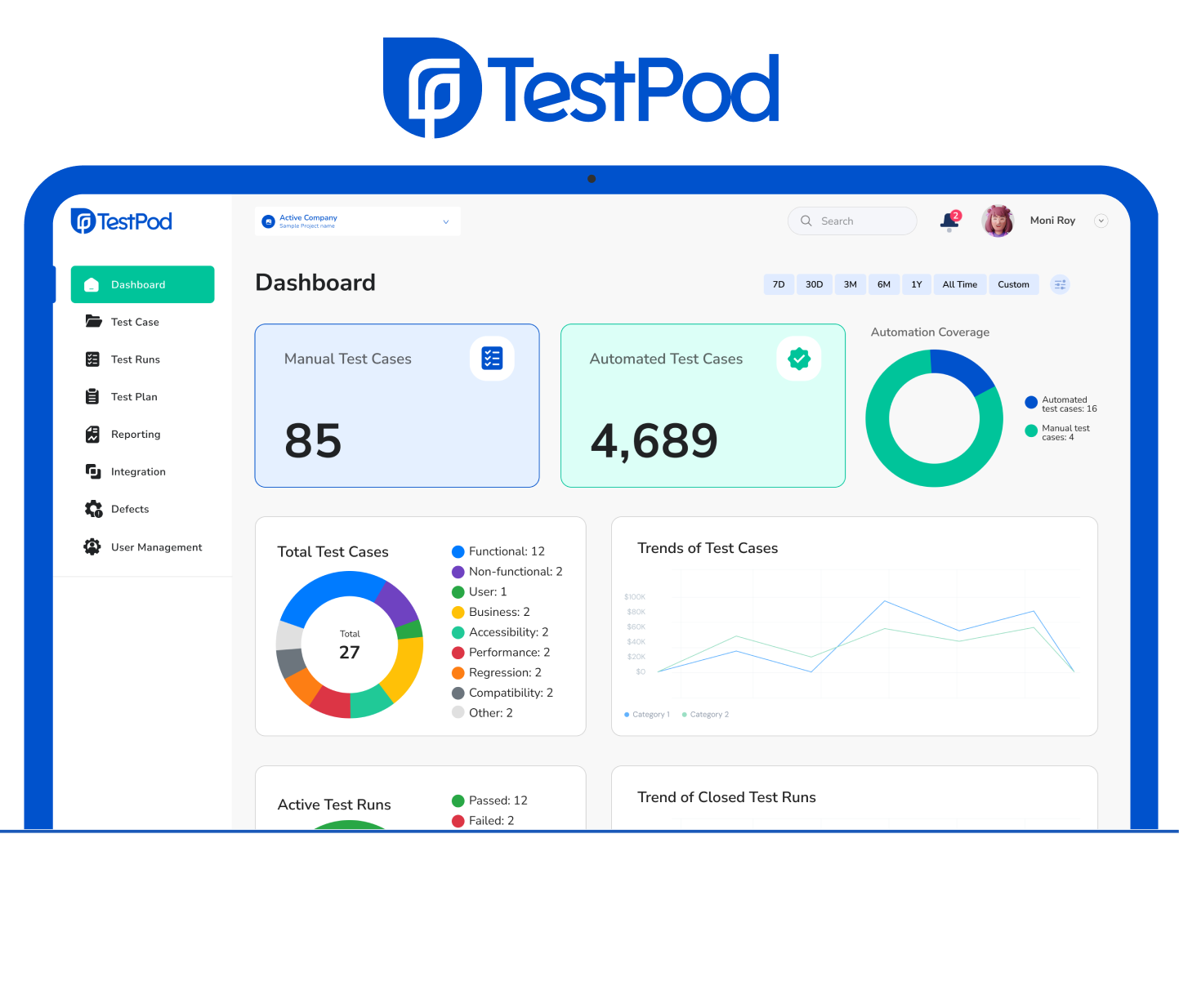Click the Manual Test Cases checklist icon
The height and width of the screenshot is (1008, 1179).
tap(492, 359)
